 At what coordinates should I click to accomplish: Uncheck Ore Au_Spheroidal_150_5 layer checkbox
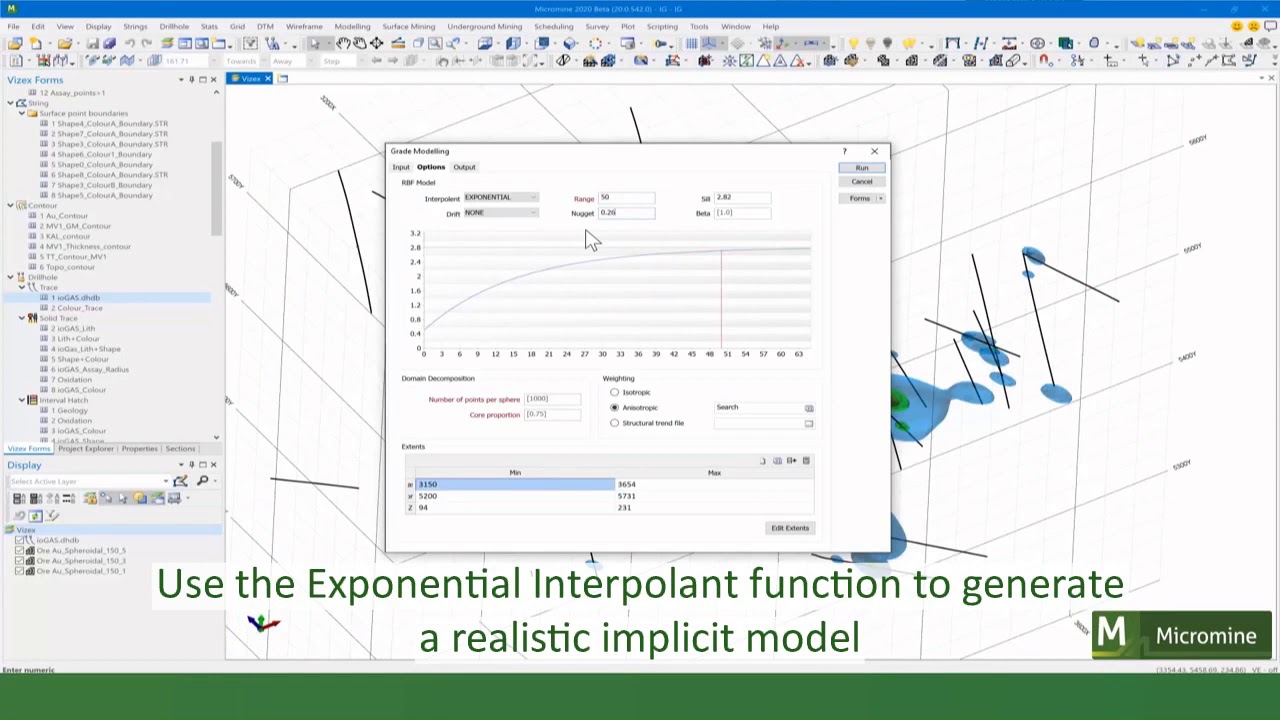[x=19, y=550]
